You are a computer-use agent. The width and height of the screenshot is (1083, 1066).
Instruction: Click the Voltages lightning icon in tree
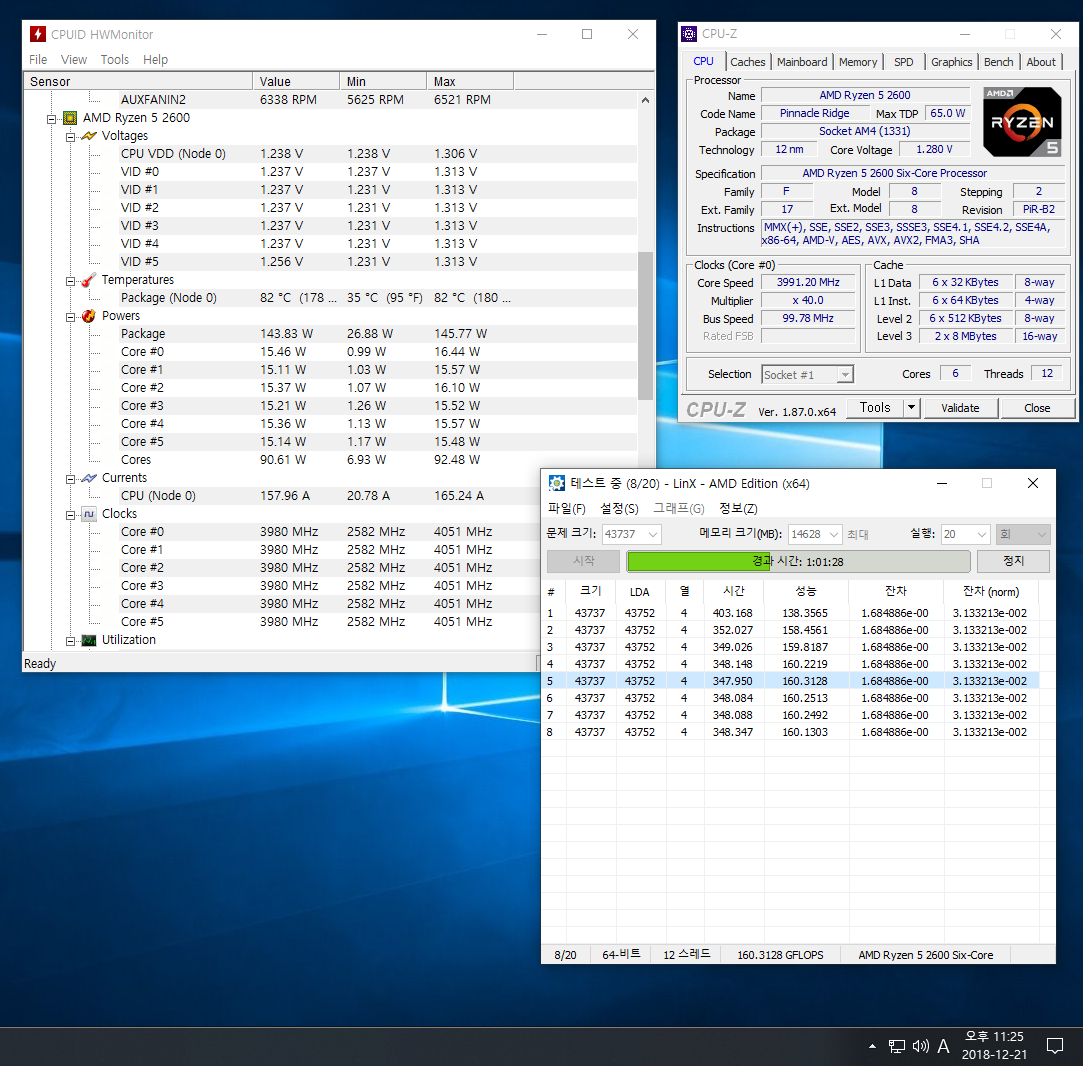click(88, 135)
